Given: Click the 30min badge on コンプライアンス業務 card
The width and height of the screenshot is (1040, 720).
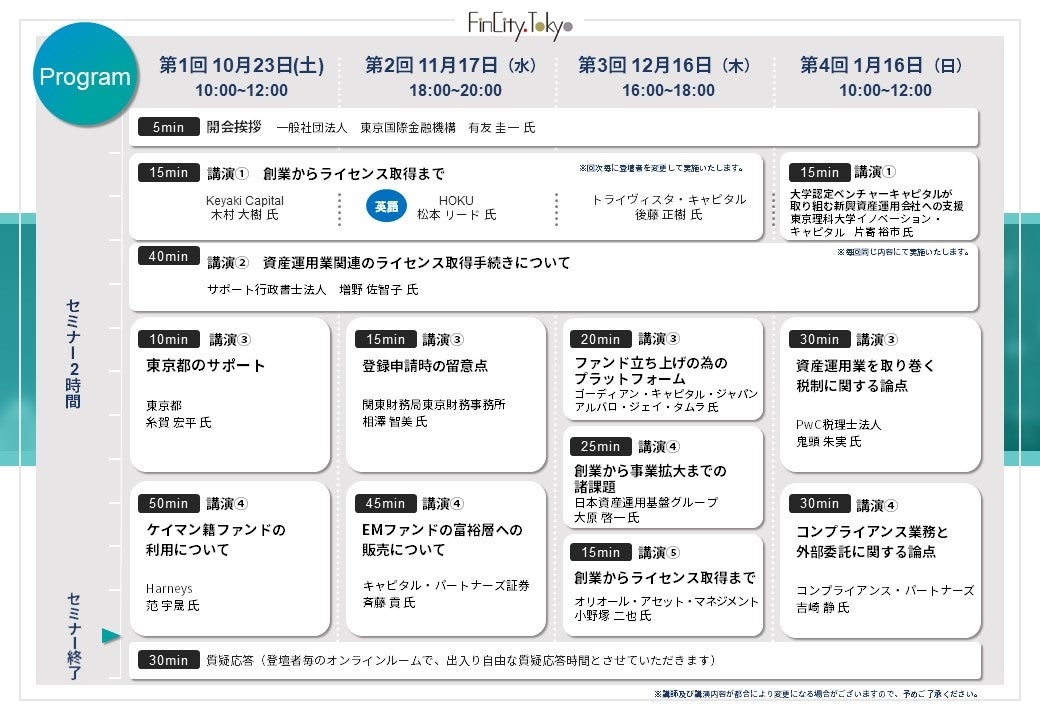Looking at the screenshot, I should point(819,503).
